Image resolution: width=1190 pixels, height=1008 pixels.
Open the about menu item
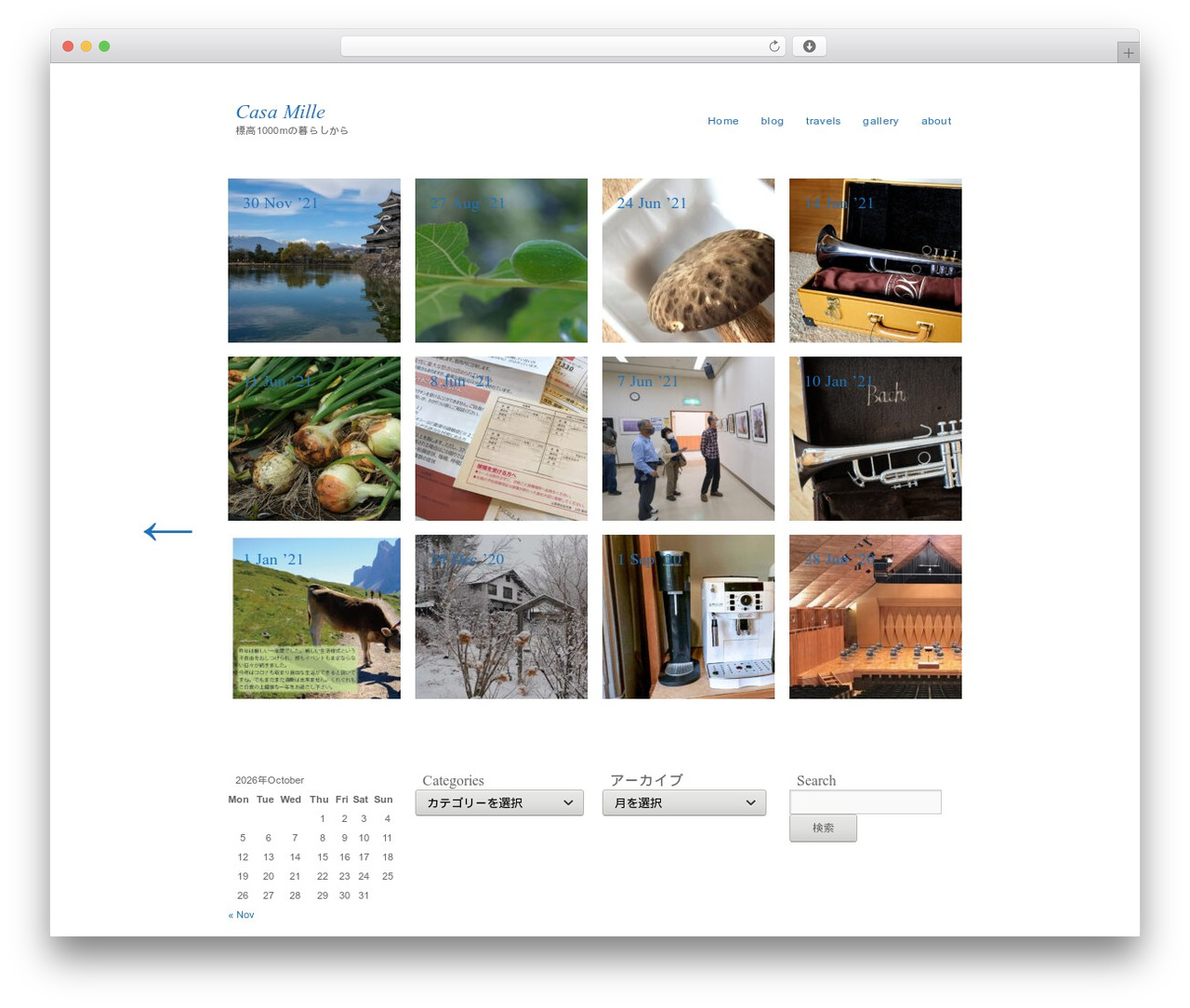(x=936, y=121)
